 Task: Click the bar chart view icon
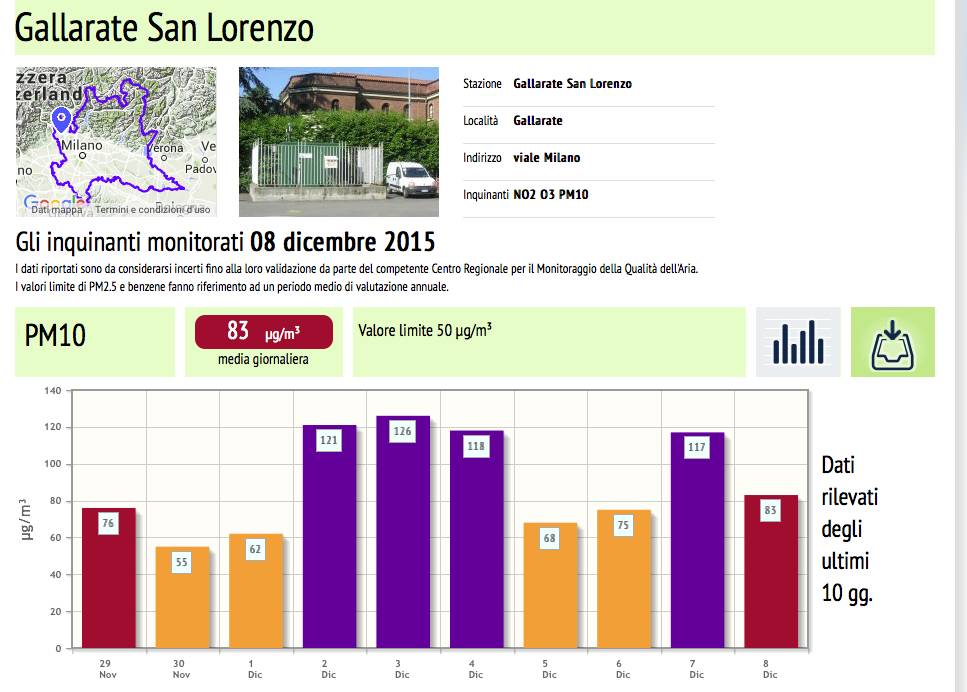tap(798, 342)
